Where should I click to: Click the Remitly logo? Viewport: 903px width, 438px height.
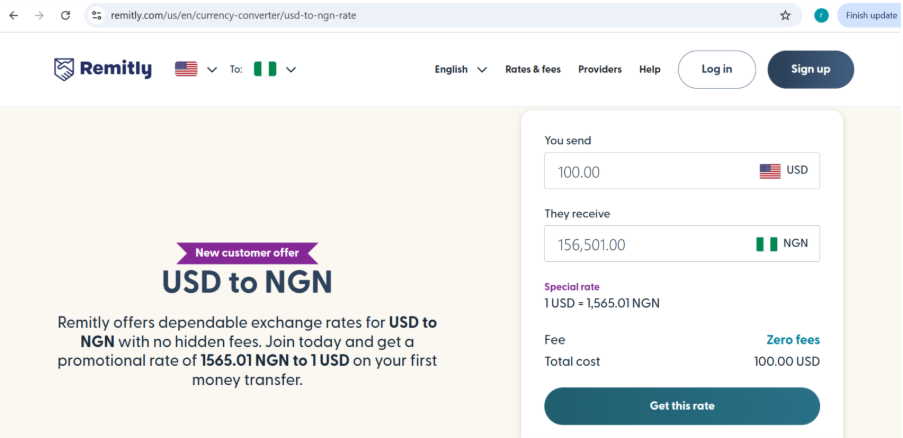pos(103,69)
